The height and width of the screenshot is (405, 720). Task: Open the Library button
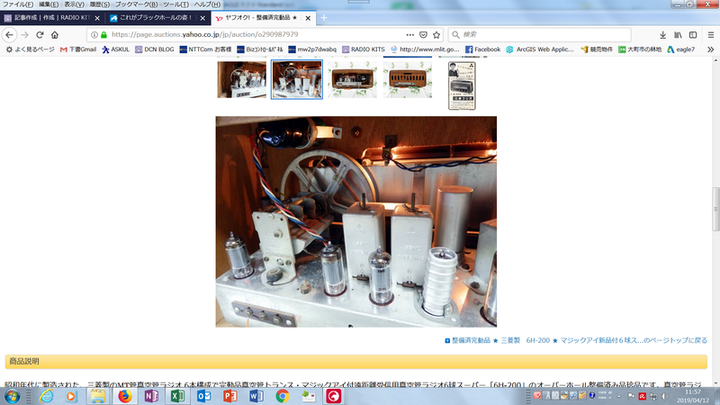click(678, 34)
